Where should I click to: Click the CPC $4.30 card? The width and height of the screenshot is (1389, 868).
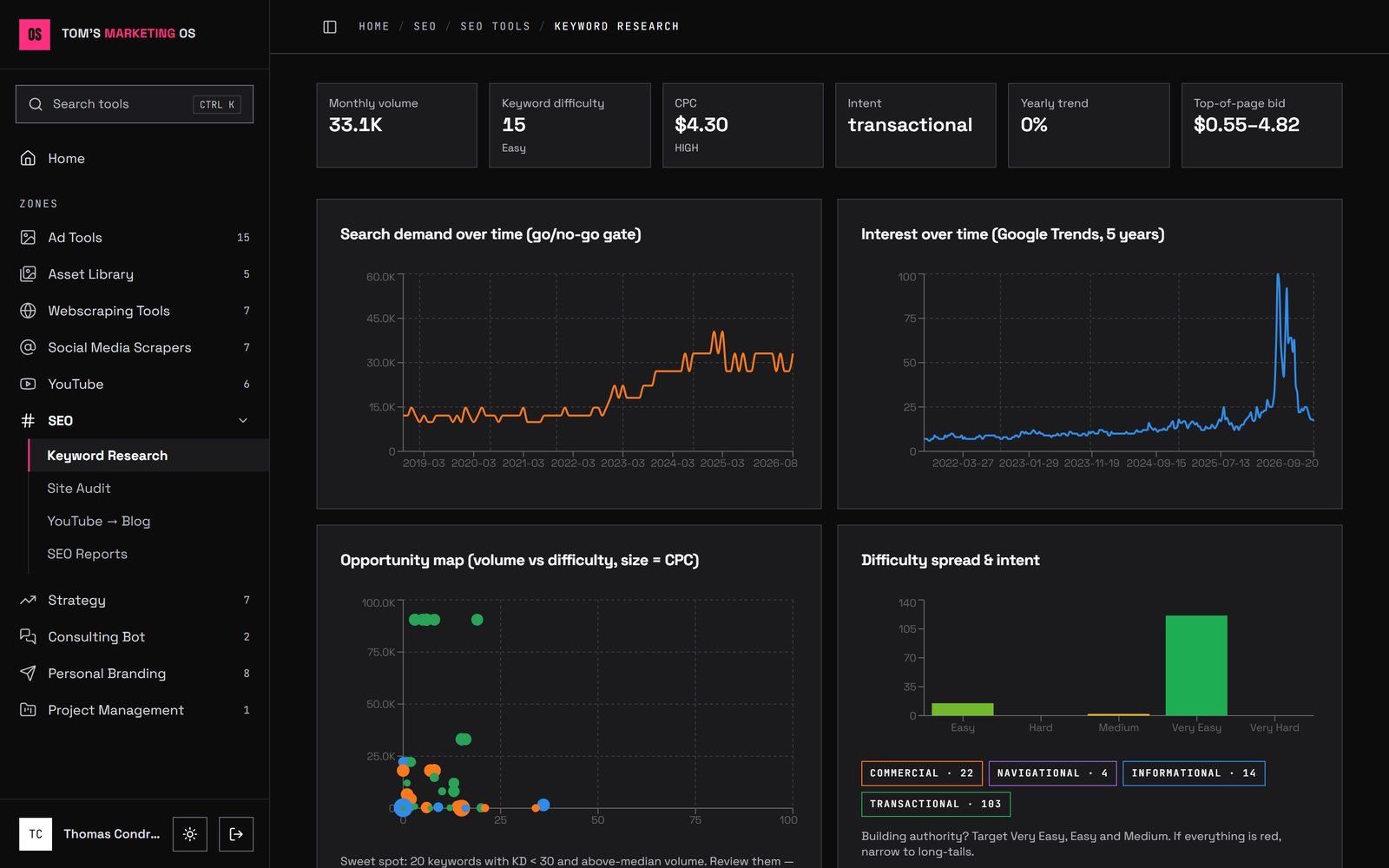[742, 125]
